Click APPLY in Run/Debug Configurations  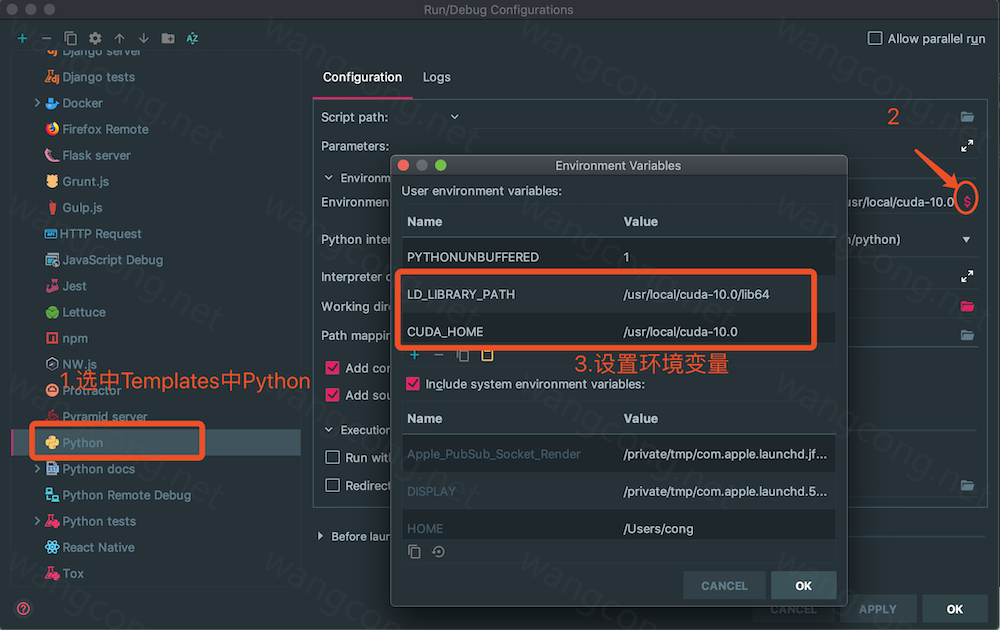(x=878, y=609)
